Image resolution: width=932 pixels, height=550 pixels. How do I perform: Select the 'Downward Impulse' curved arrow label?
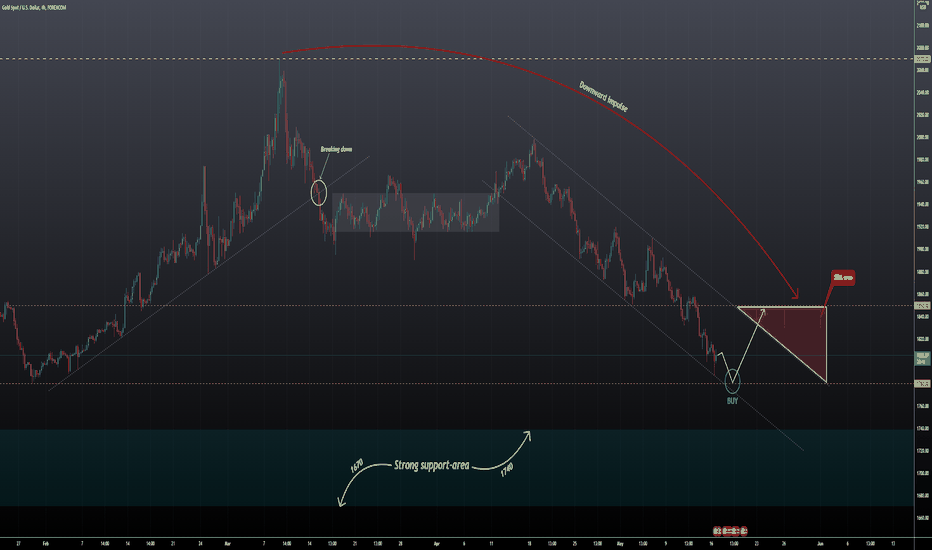coord(603,96)
